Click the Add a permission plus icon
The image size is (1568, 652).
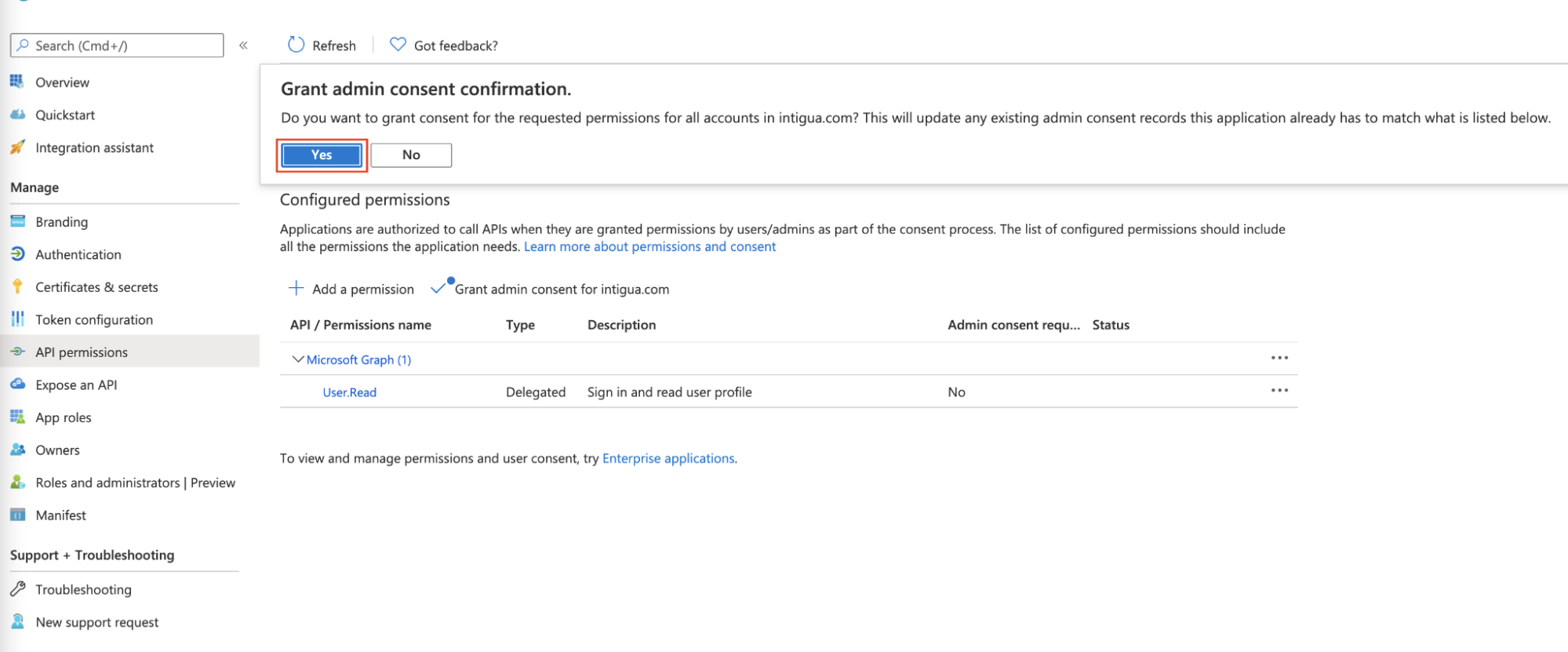[x=296, y=288]
